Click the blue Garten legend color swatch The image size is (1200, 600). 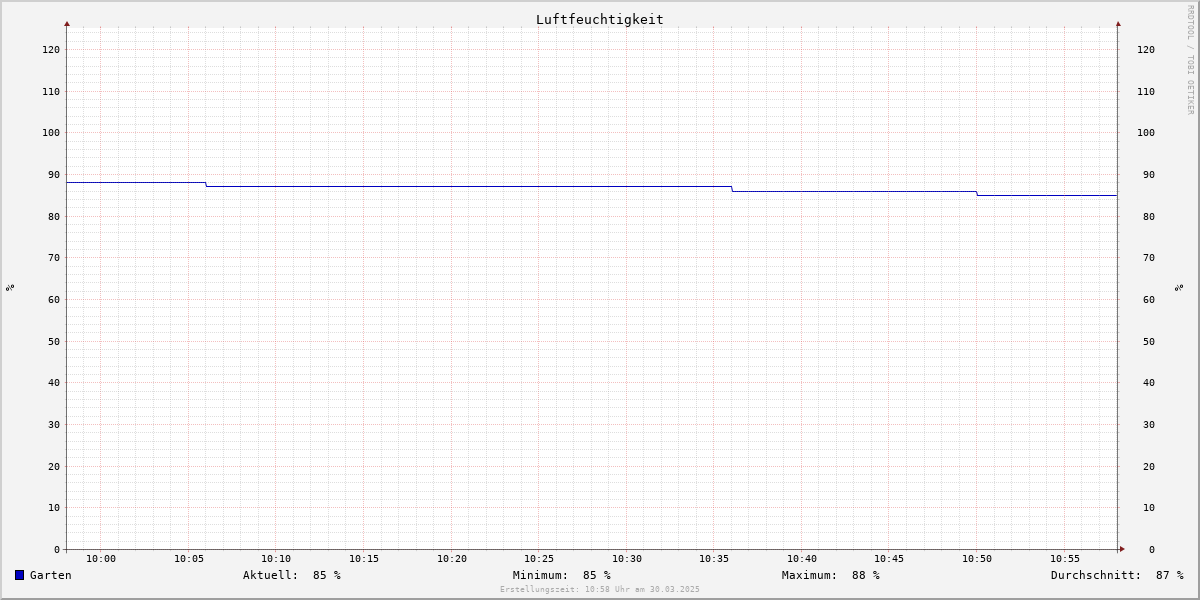click(19, 575)
